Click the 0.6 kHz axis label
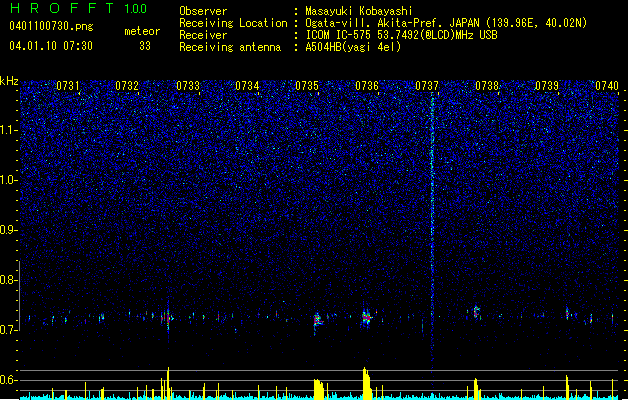 [9, 380]
